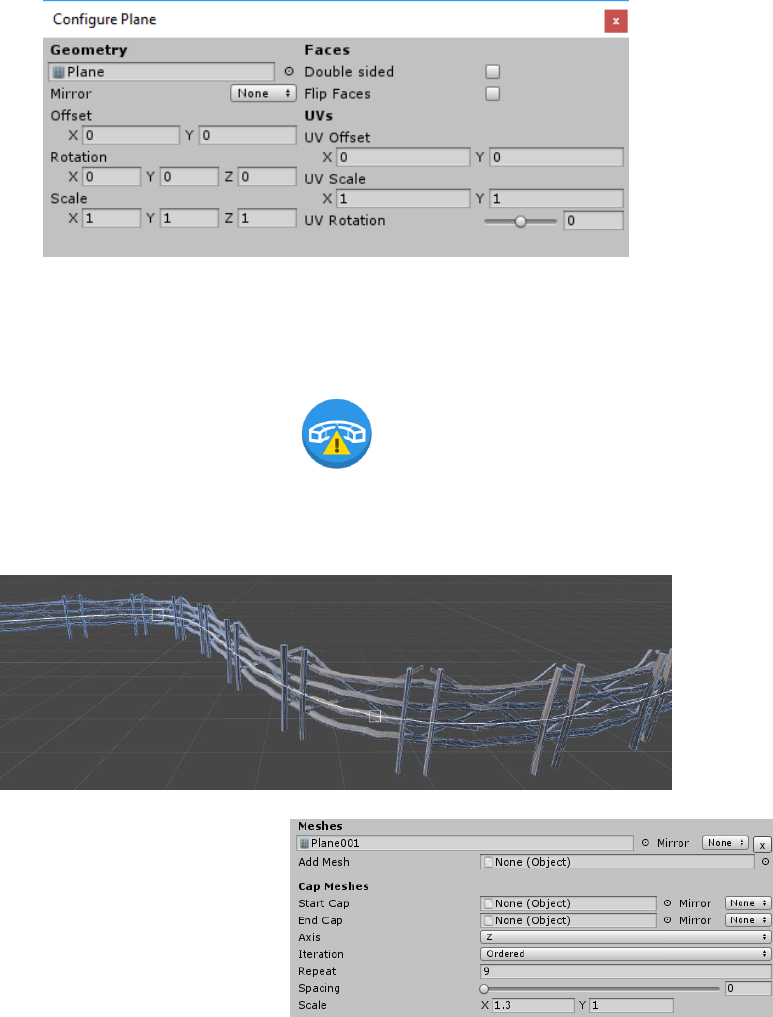The height and width of the screenshot is (1017, 773).
Task: Edit Rotation Z value field
Action: (267, 176)
